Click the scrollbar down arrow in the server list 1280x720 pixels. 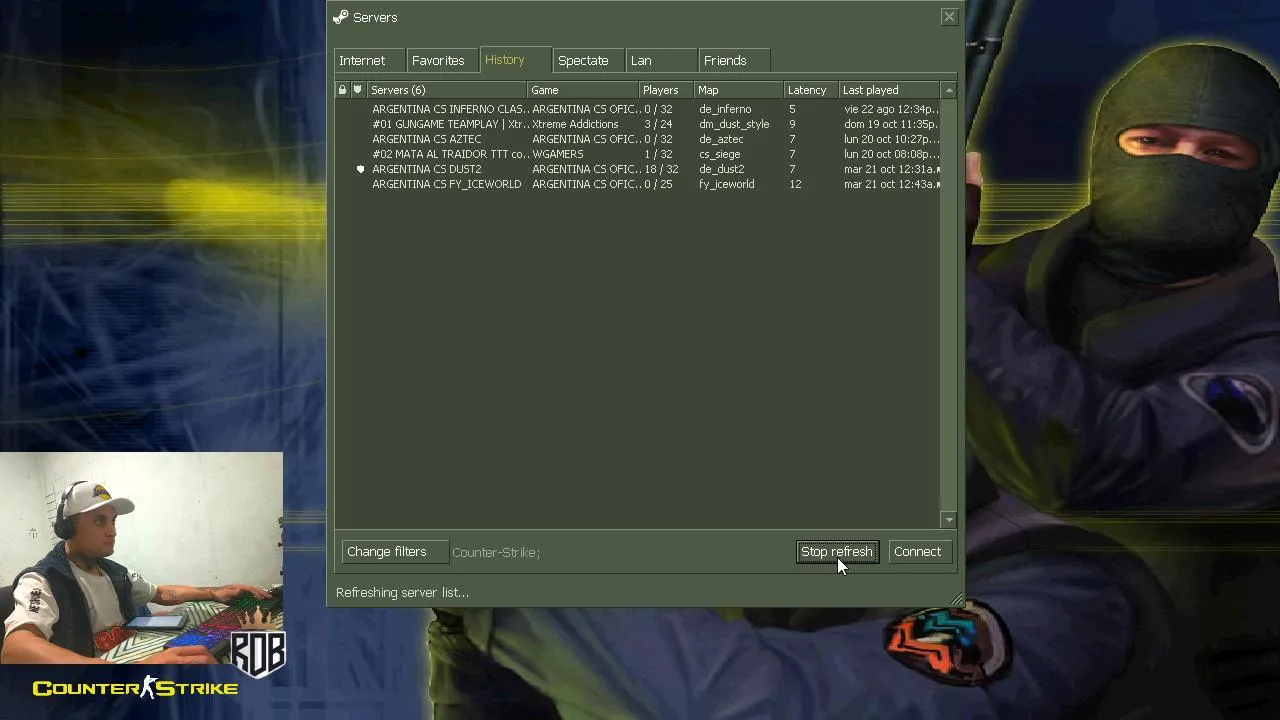949,520
